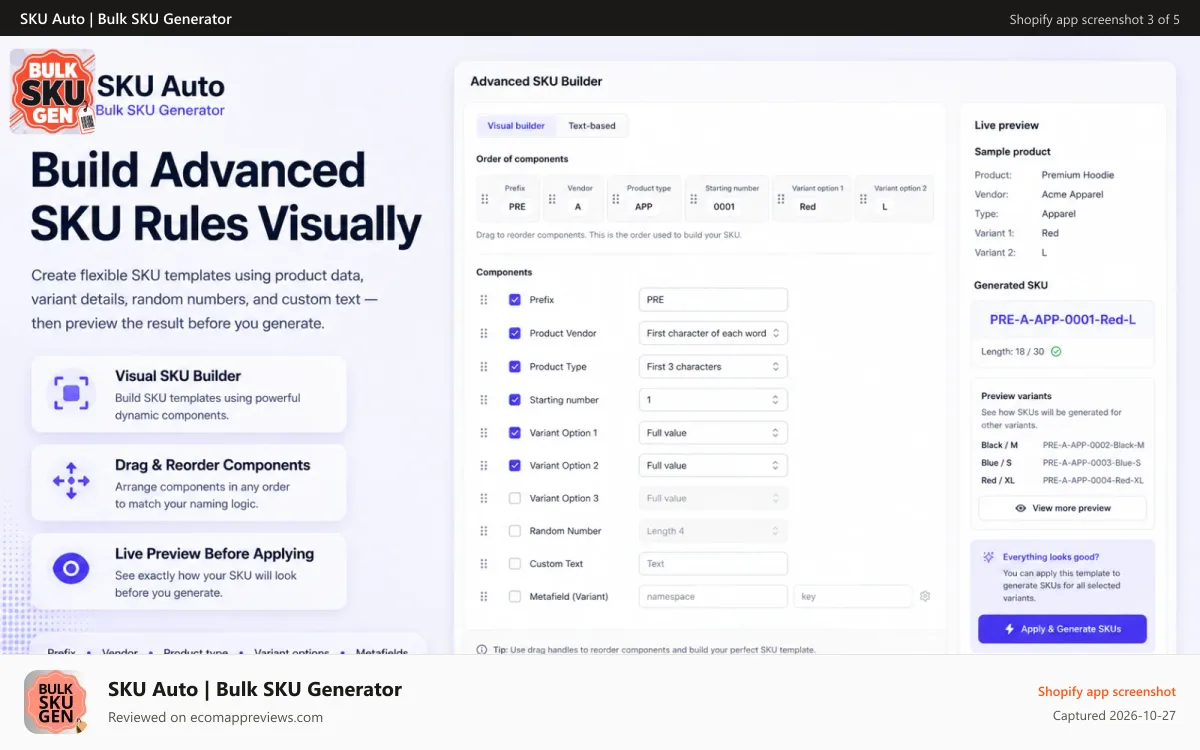The width and height of the screenshot is (1200, 750).
Task: Open the Variant Option 2 Full value dropdown
Action: (x=713, y=465)
